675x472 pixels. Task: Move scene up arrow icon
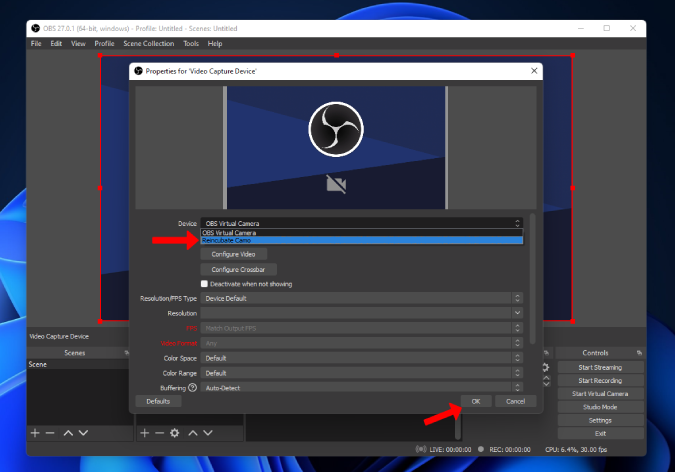pos(68,433)
